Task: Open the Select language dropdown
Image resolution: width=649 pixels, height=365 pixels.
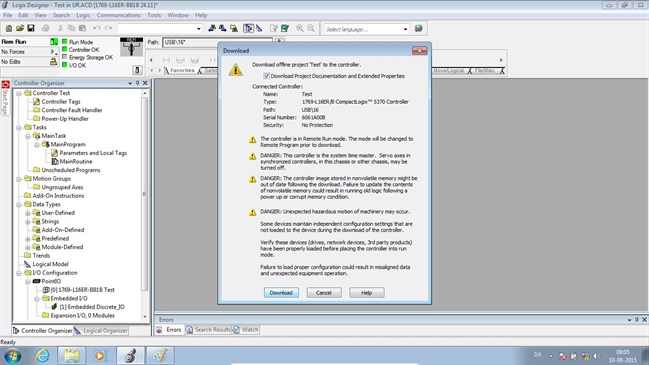Action: (405, 29)
